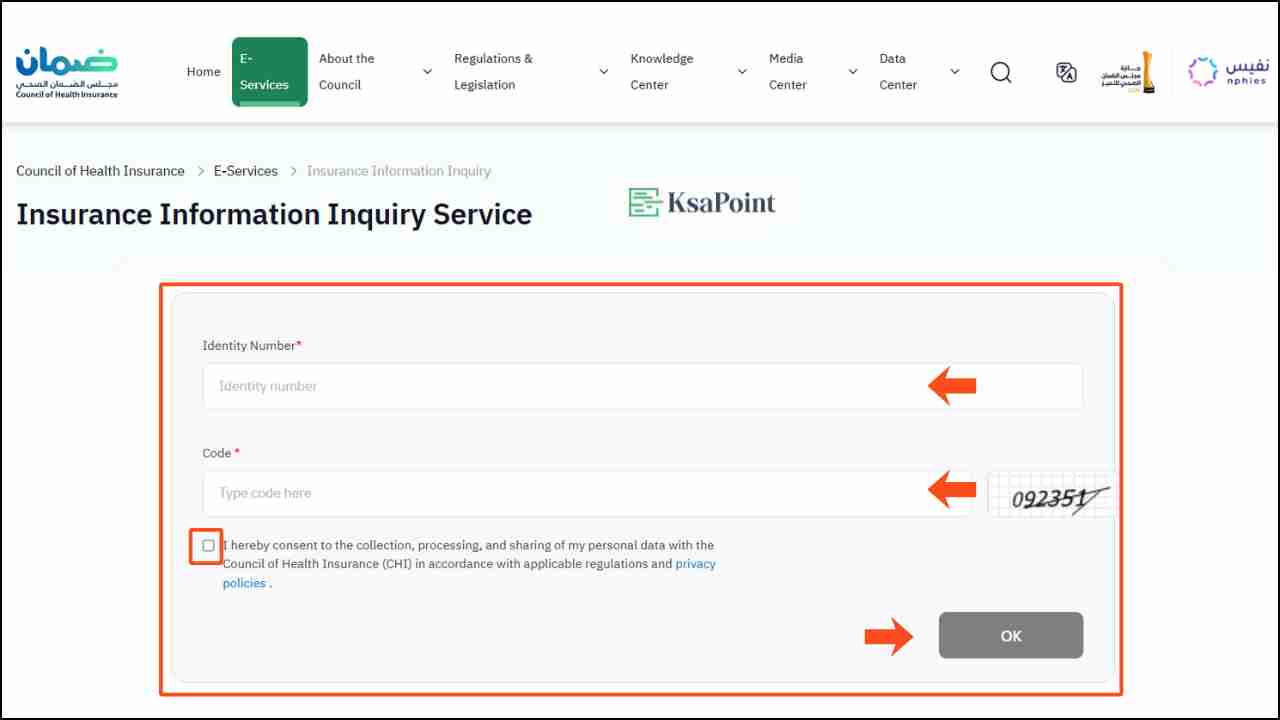This screenshot has height=720, width=1280.
Task: Expand the Regulations & Legislation dropdown
Action: coord(603,72)
